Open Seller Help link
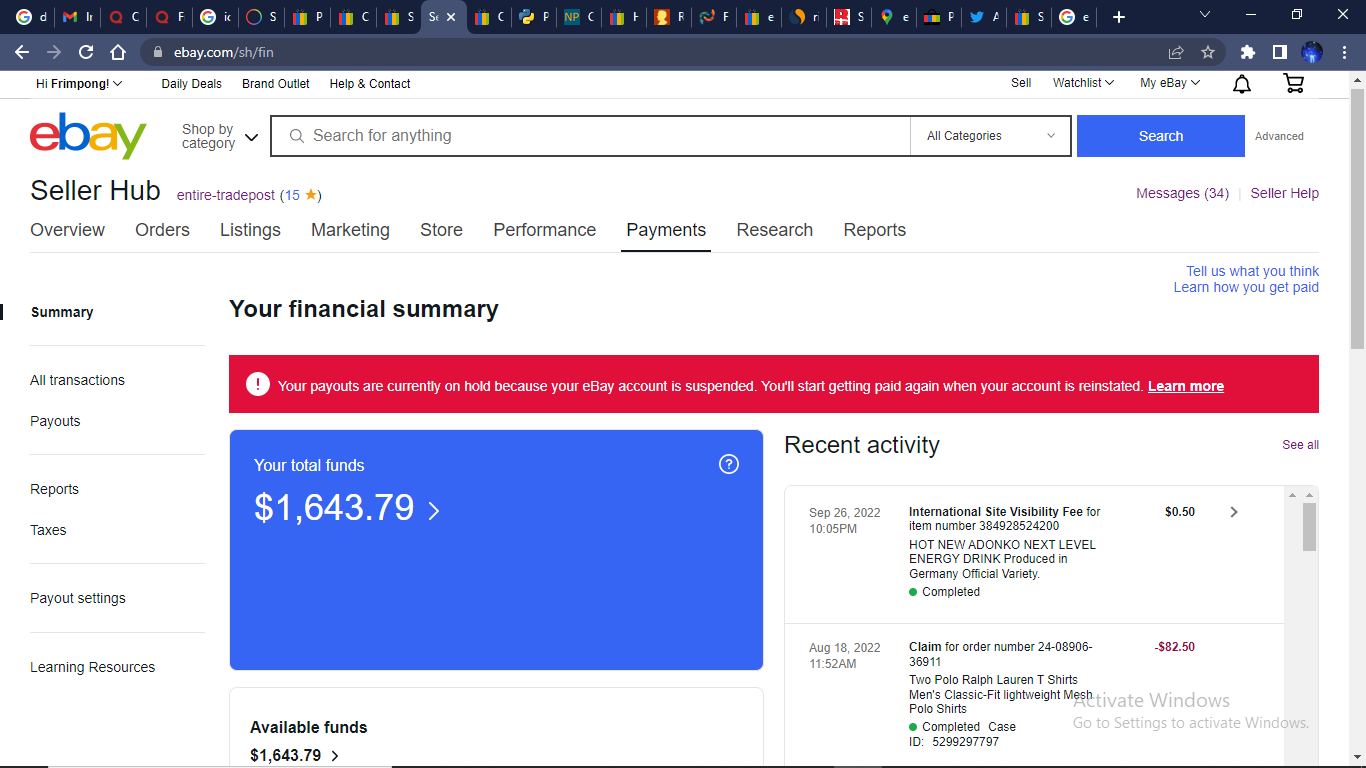The width and height of the screenshot is (1366, 768). click(1284, 193)
